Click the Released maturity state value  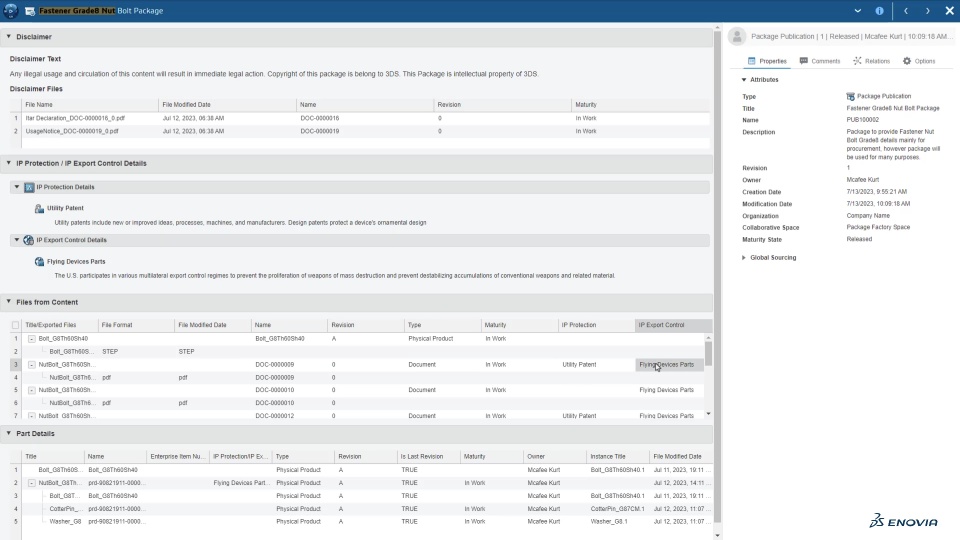tap(859, 239)
